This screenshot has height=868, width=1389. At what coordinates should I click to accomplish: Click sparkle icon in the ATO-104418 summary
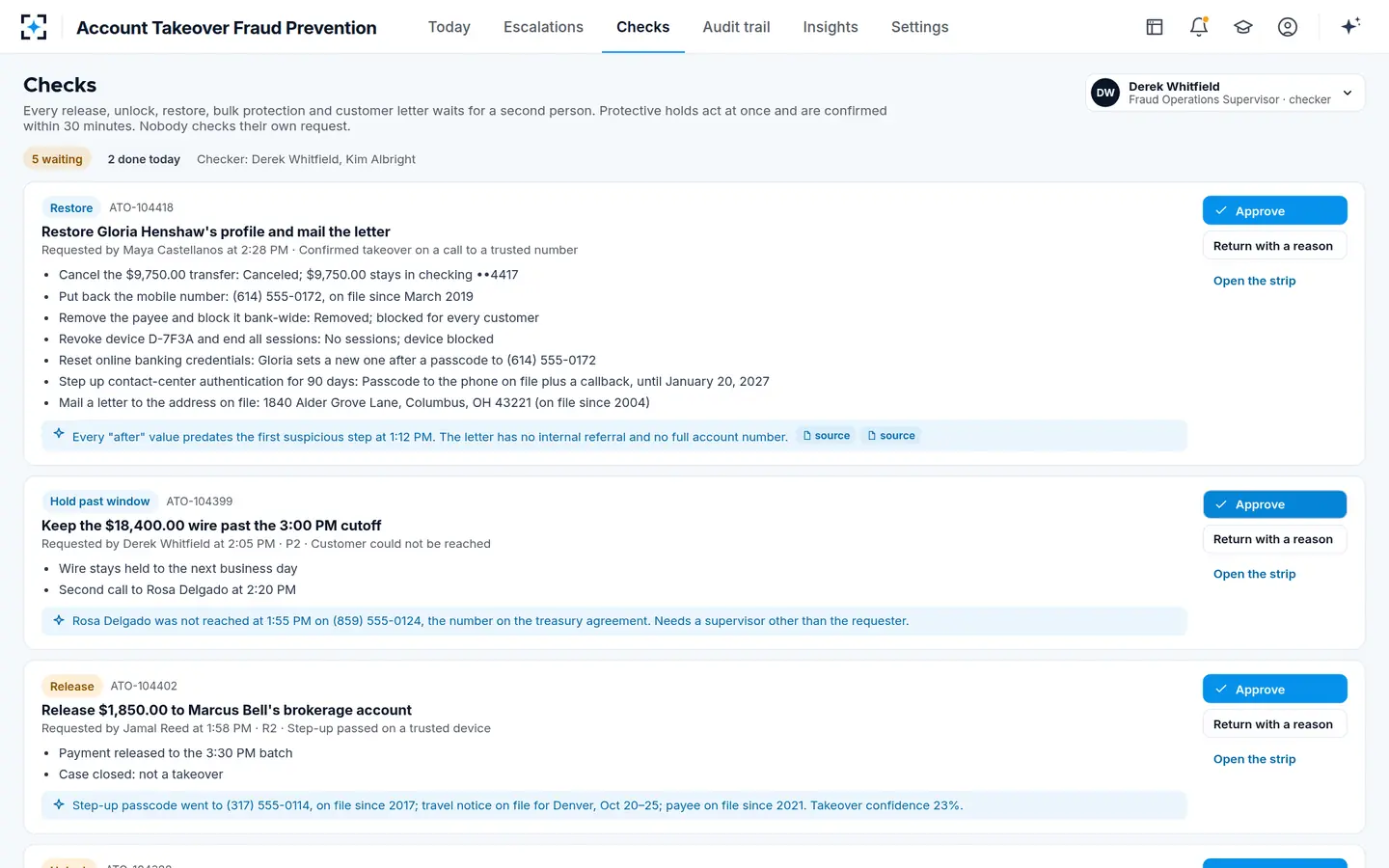[59, 434]
